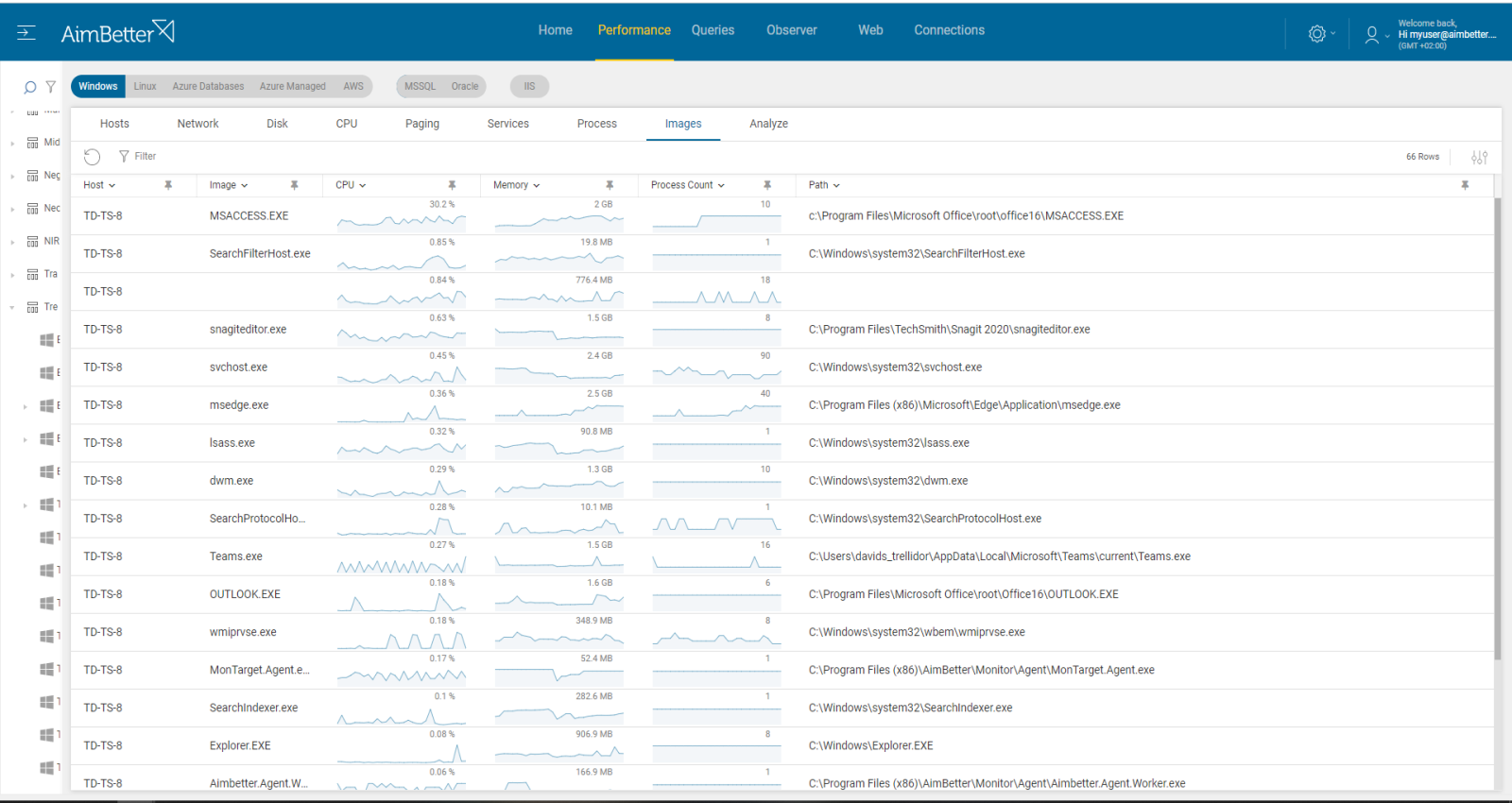Select the snagiteditor.exe image name
Screen dimensions: 1512x803
coord(248,330)
